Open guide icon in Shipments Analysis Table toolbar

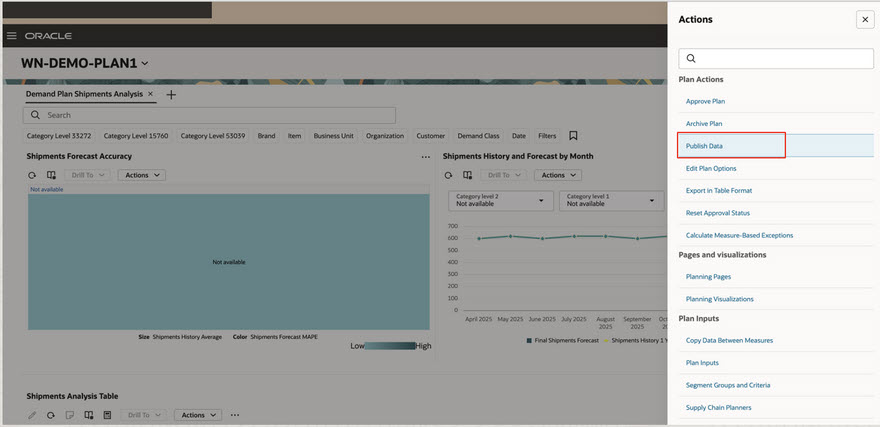[89, 415]
